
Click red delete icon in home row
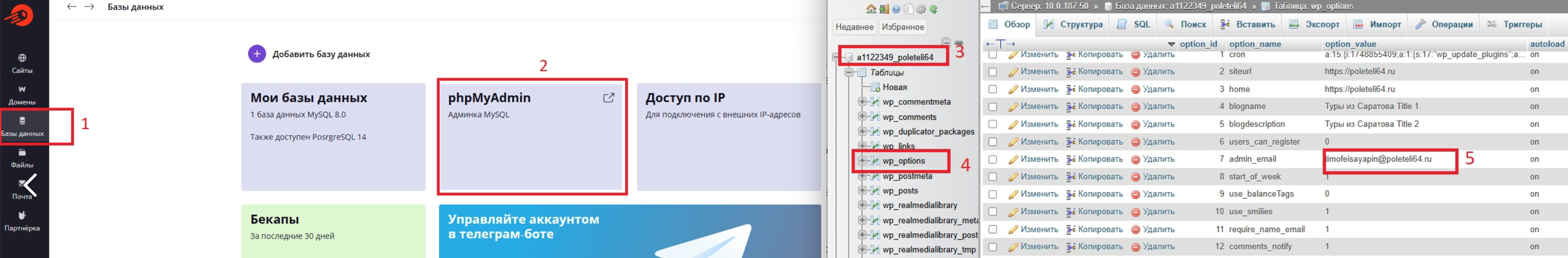point(1135,90)
